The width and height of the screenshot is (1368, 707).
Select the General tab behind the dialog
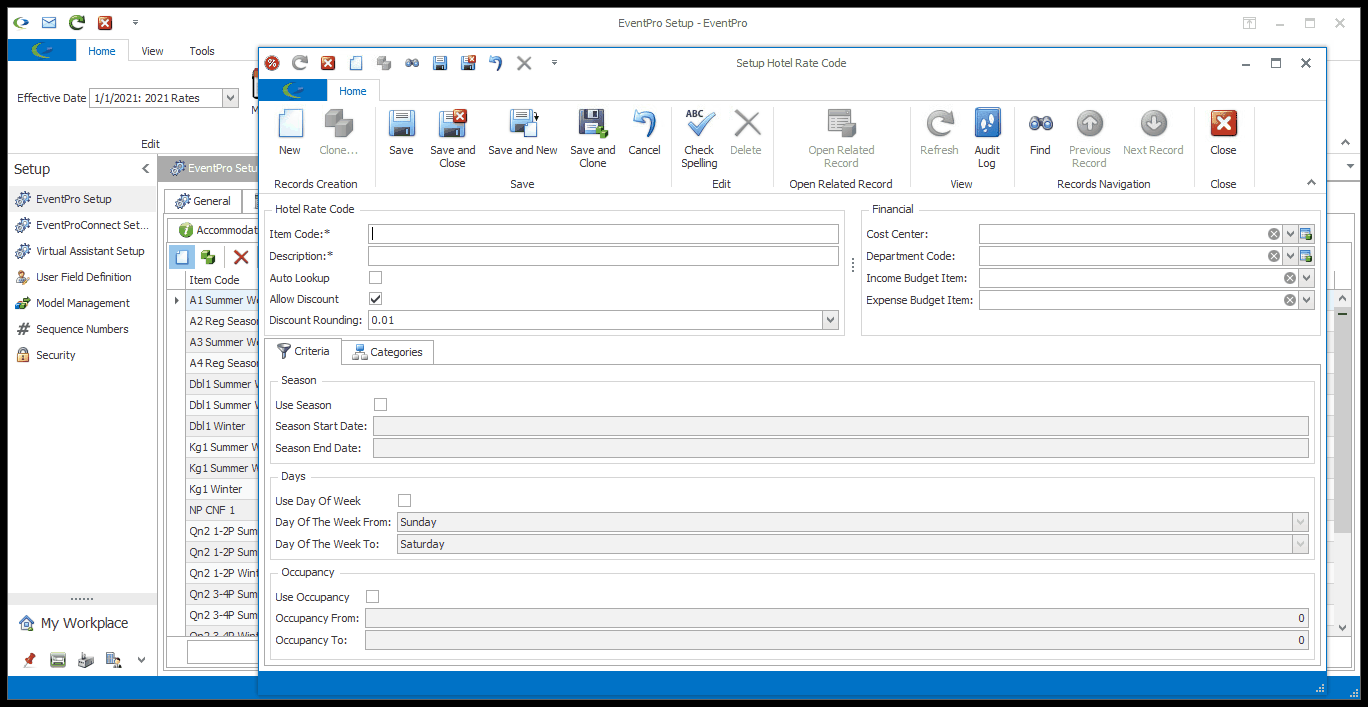[202, 201]
